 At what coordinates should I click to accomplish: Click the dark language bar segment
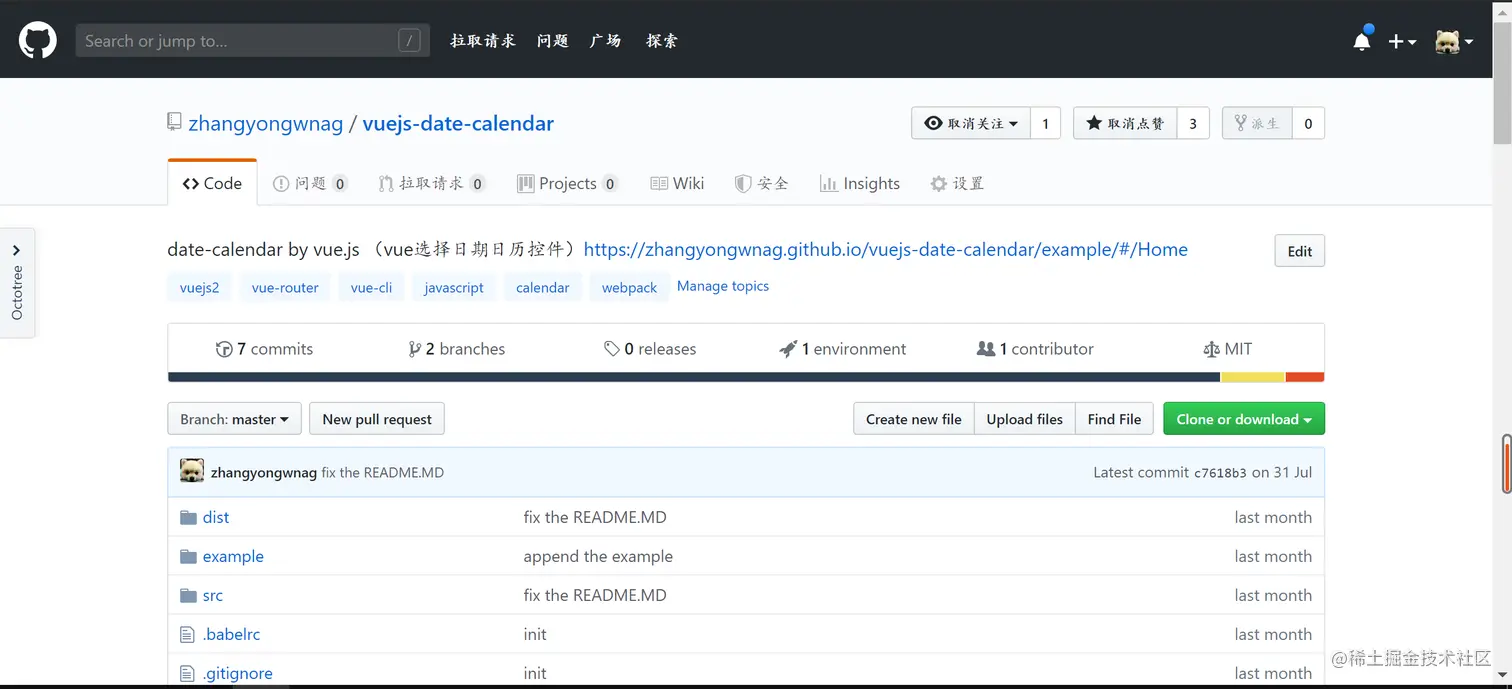pyautogui.click(x=694, y=377)
